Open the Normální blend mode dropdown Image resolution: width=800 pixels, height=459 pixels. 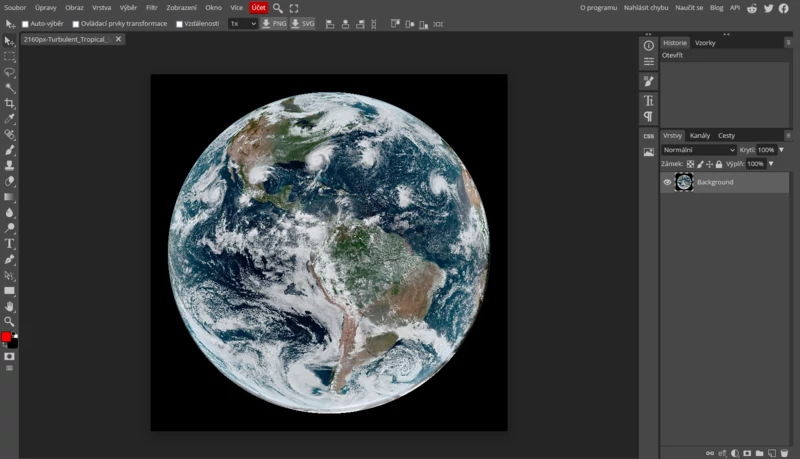698,150
